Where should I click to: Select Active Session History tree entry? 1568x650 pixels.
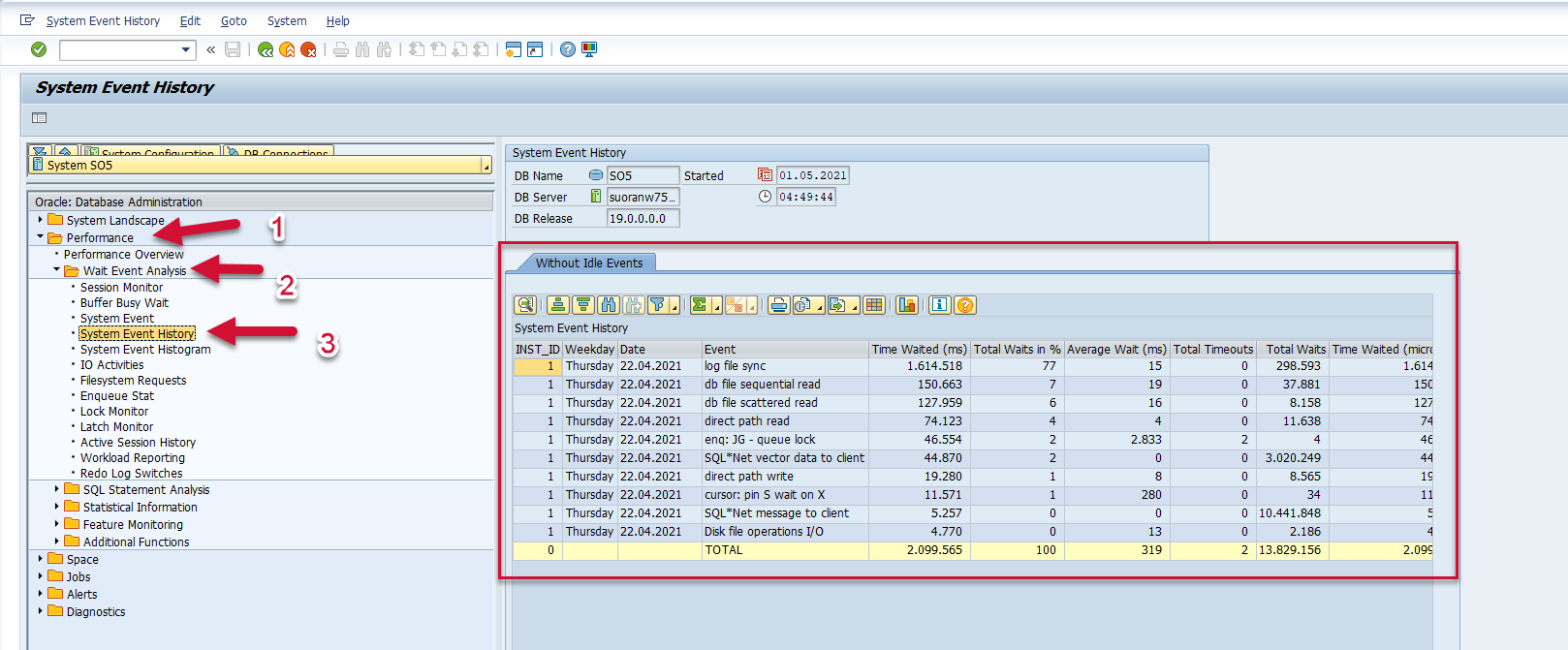[x=138, y=443]
